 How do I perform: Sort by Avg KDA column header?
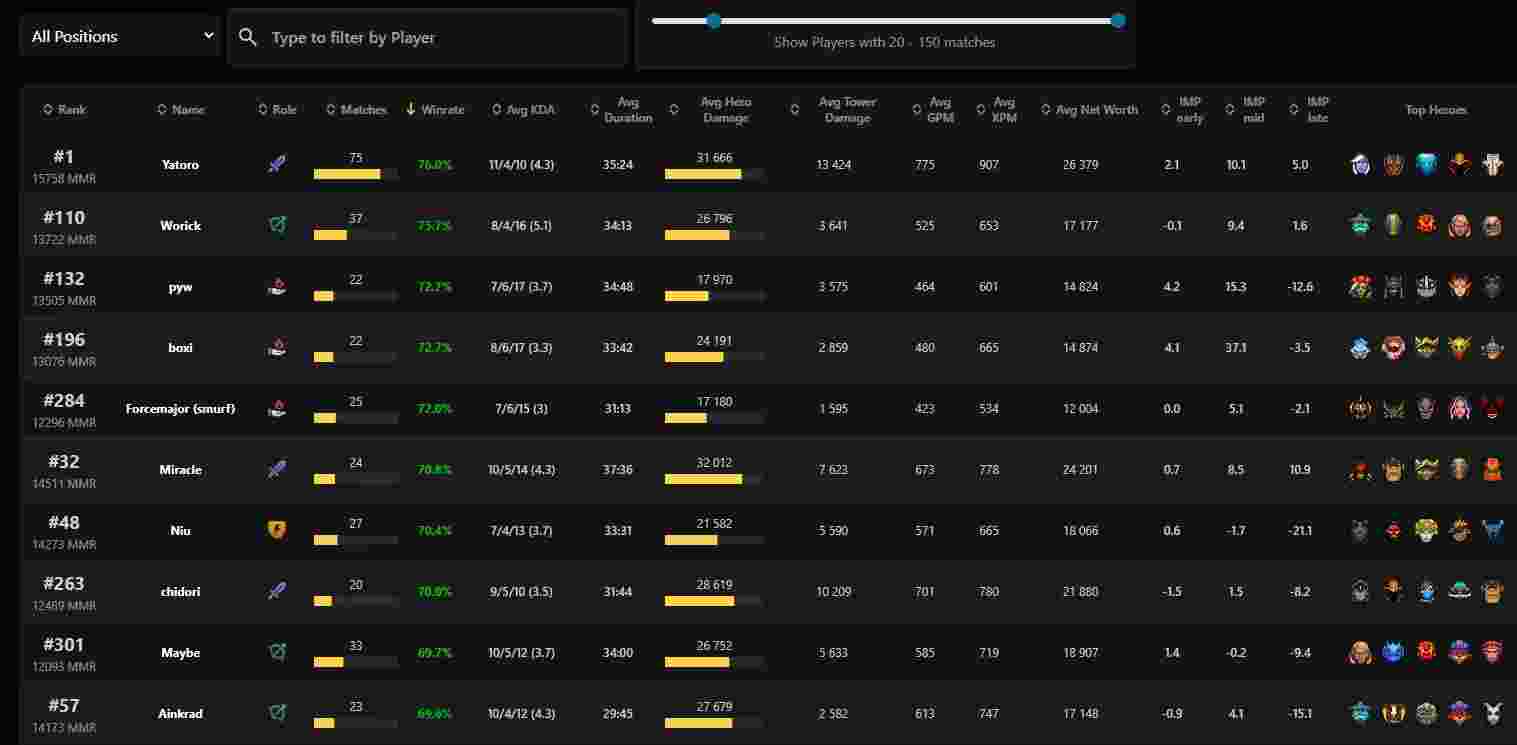pyautogui.click(x=524, y=110)
